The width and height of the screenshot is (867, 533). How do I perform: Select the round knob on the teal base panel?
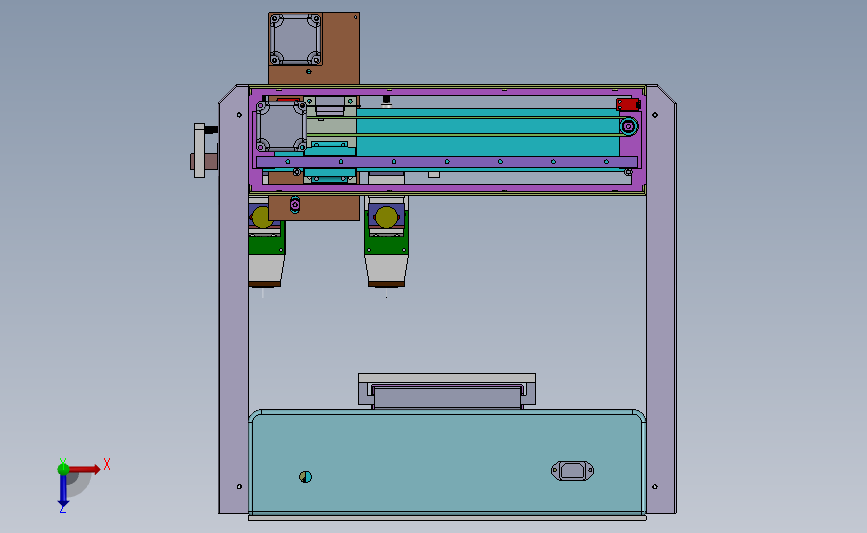click(x=305, y=477)
